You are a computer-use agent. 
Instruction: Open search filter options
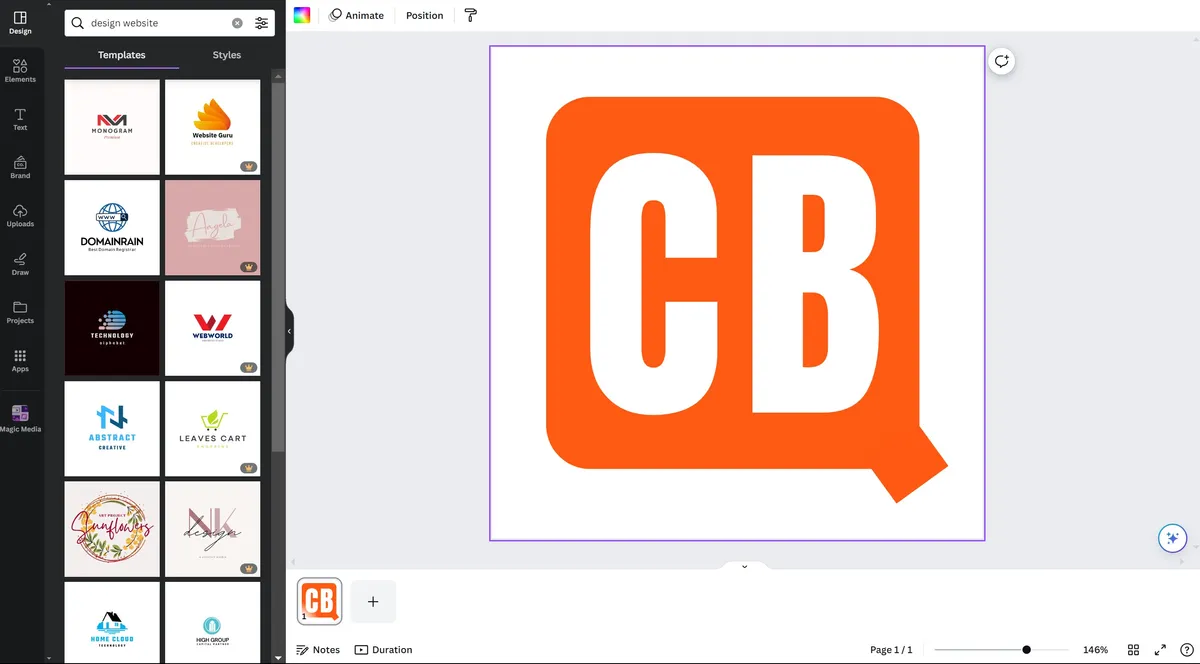pos(262,23)
